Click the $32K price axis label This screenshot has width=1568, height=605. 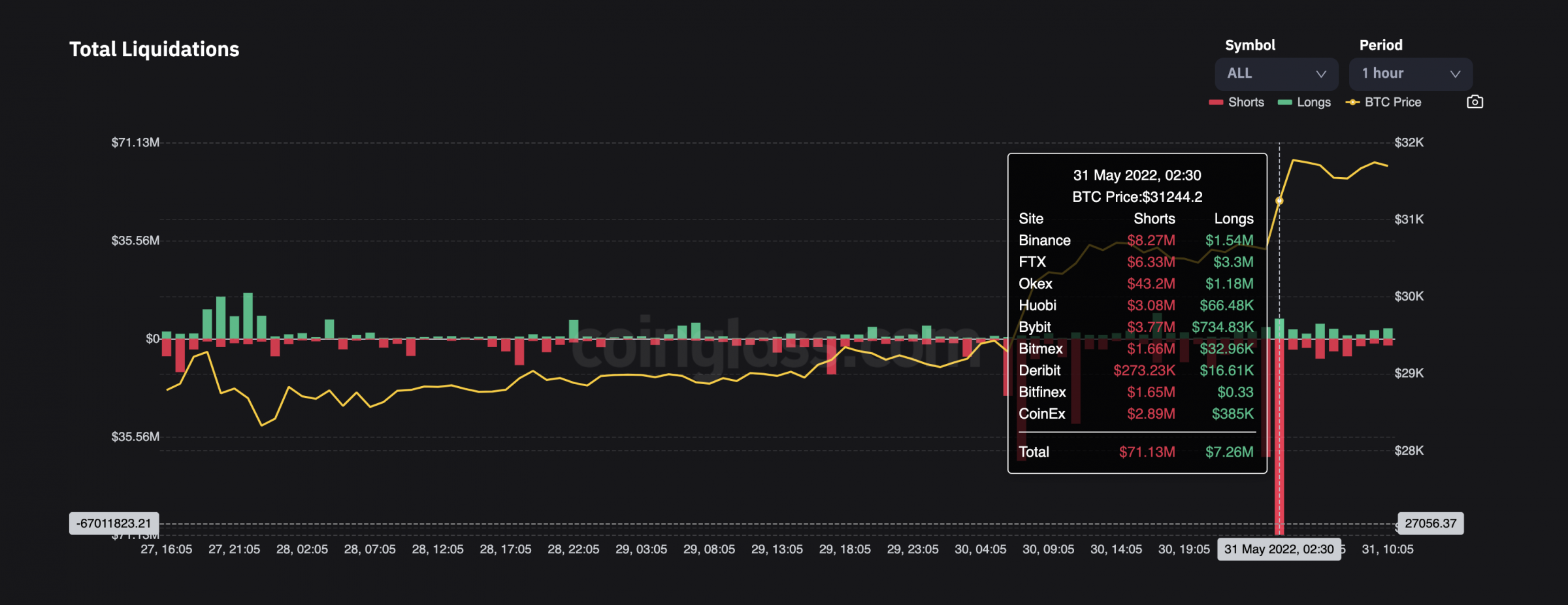[1409, 142]
